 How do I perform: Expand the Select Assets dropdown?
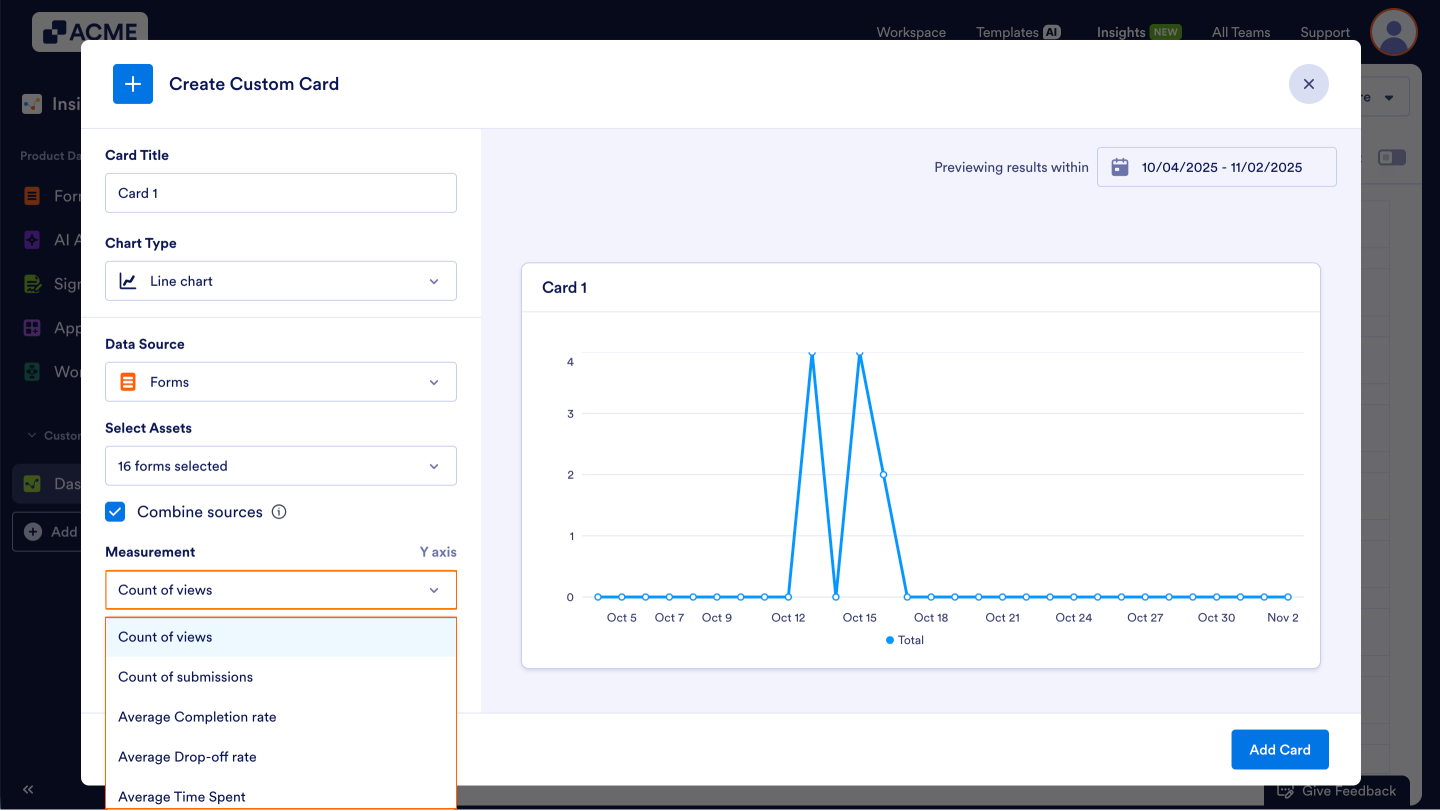coord(280,466)
